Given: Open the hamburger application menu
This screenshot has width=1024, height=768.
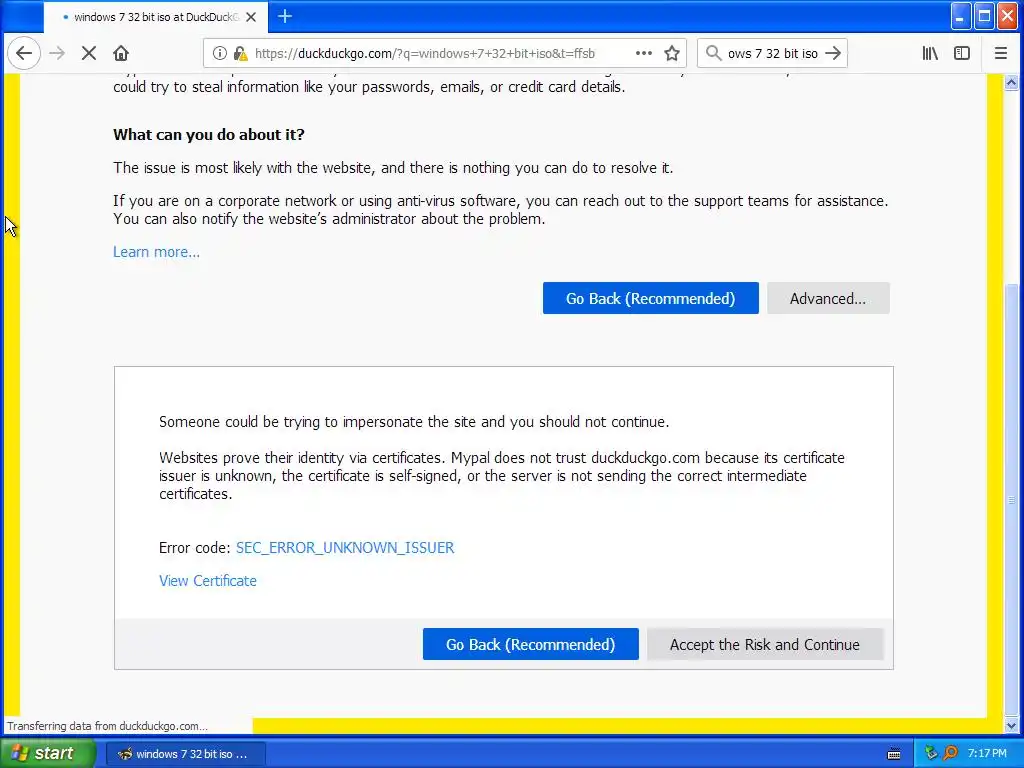Looking at the screenshot, I should (1000, 54).
